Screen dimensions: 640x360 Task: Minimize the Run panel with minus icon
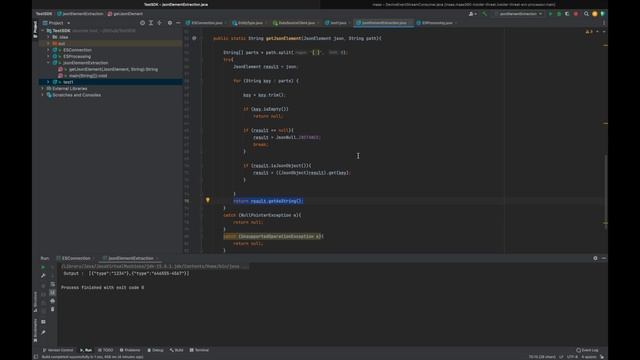pyautogui.click(x=604, y=258)
